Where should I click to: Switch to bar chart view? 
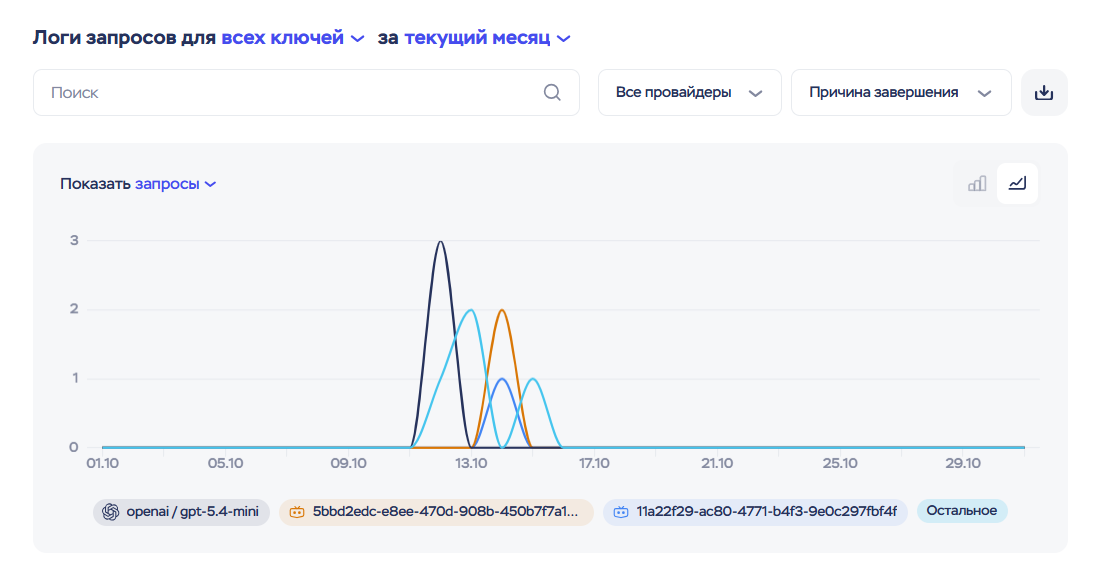click(x=976, y=184)
